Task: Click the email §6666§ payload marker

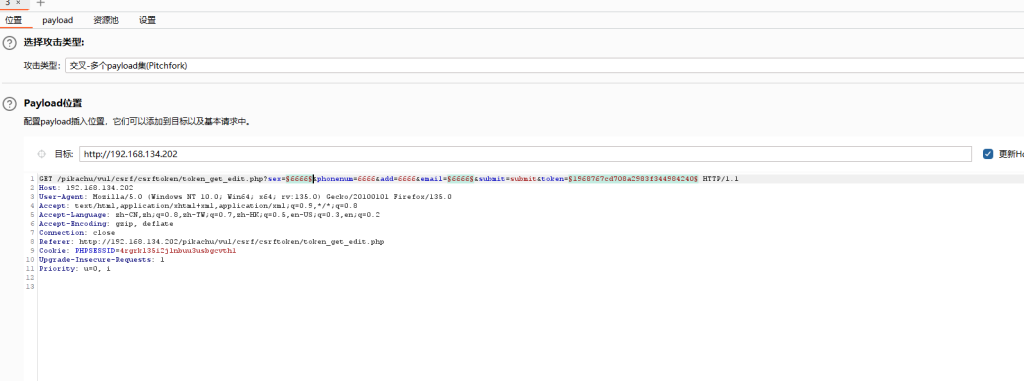Action: 460,178
